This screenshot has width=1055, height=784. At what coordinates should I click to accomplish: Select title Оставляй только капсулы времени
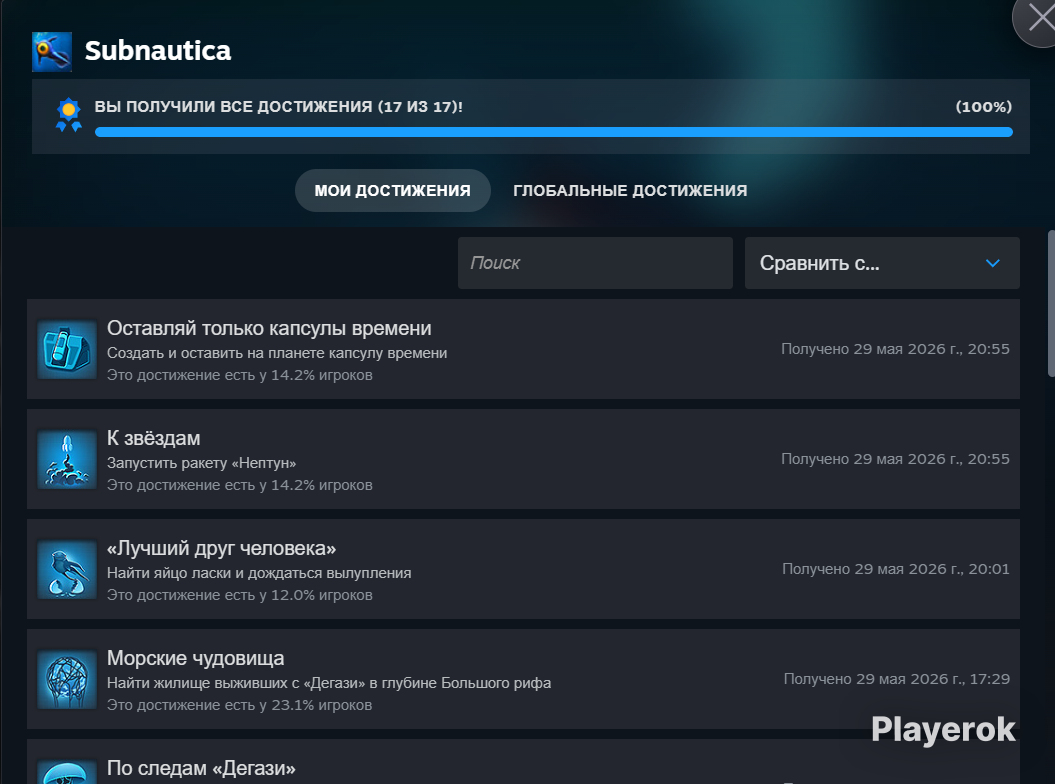269,328
